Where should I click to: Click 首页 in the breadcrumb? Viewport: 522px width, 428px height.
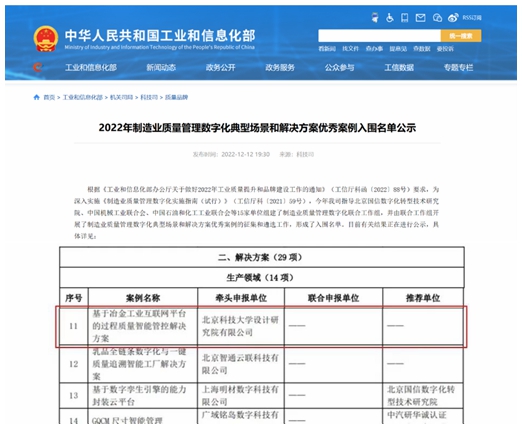pos(49,97)
